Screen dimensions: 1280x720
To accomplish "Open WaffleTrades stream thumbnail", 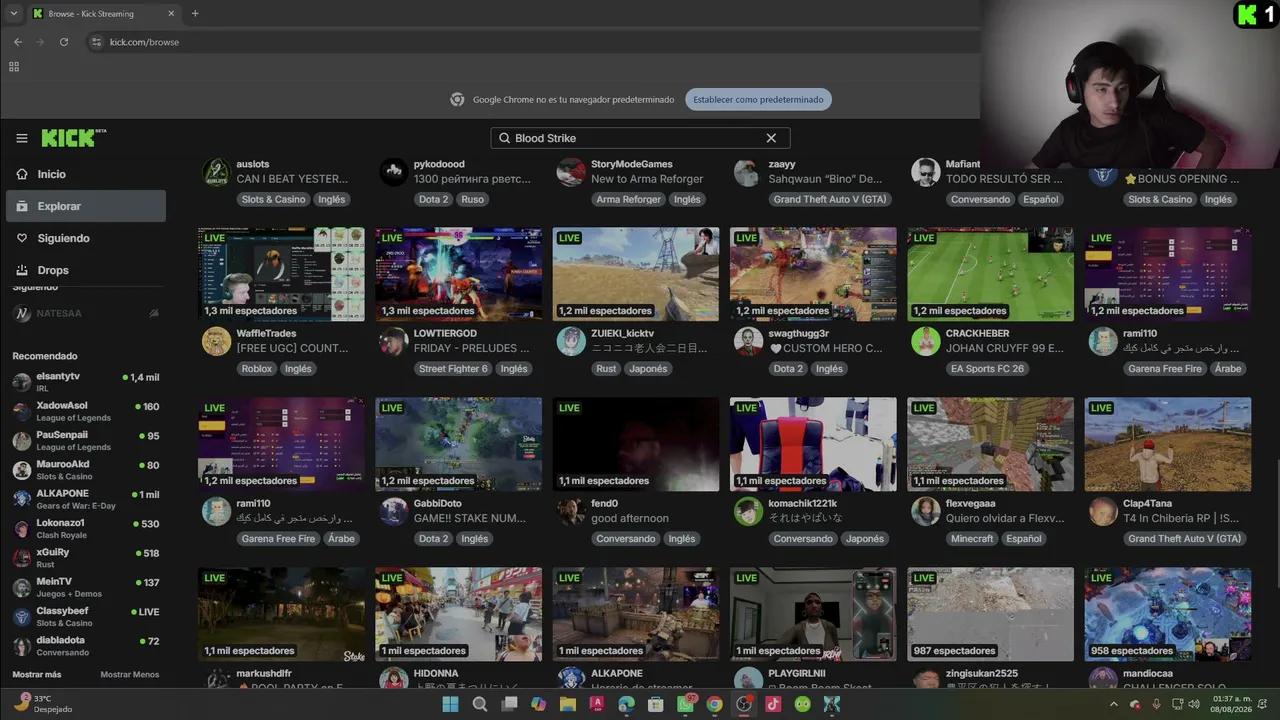I will (281, 274).
